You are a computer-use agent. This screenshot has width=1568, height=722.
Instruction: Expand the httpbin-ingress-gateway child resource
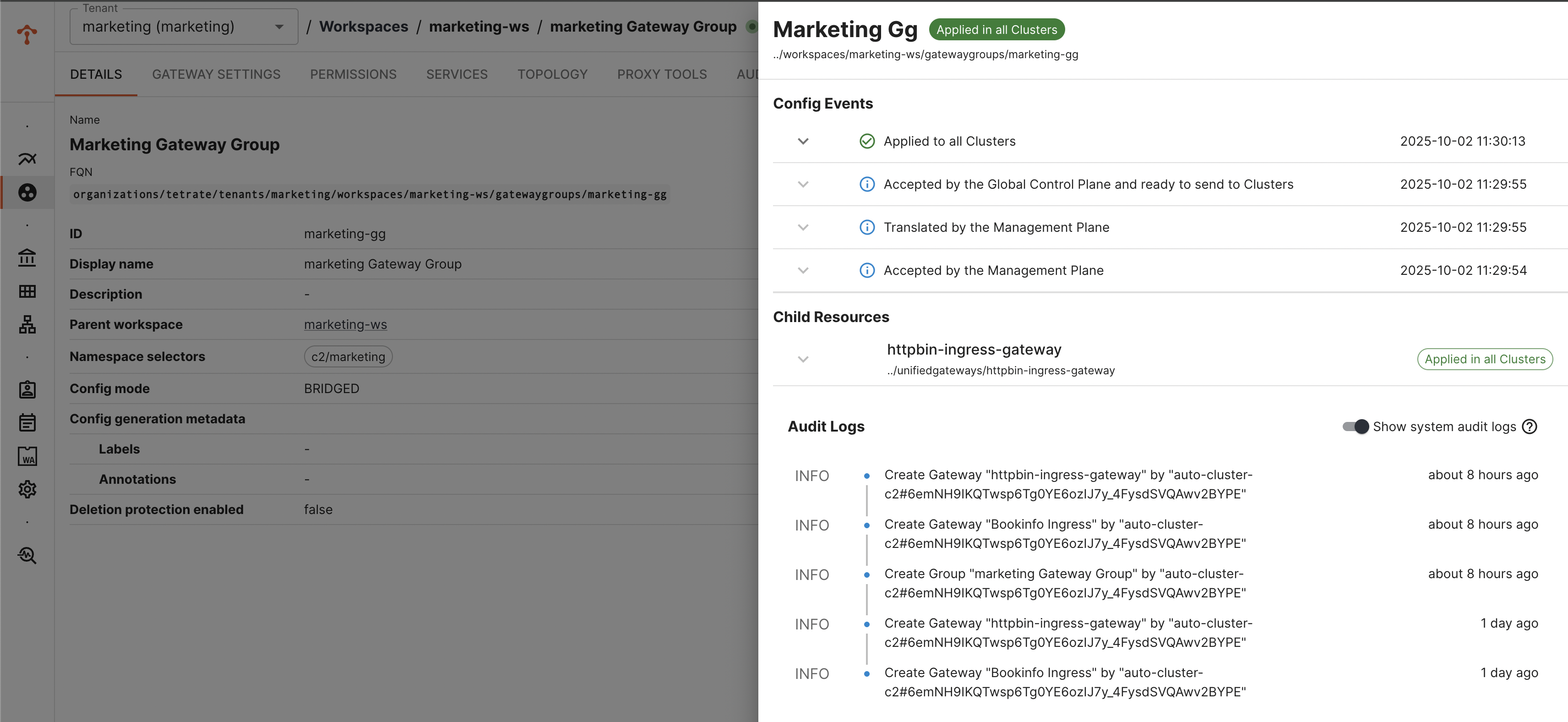click(x=803, y=359)
